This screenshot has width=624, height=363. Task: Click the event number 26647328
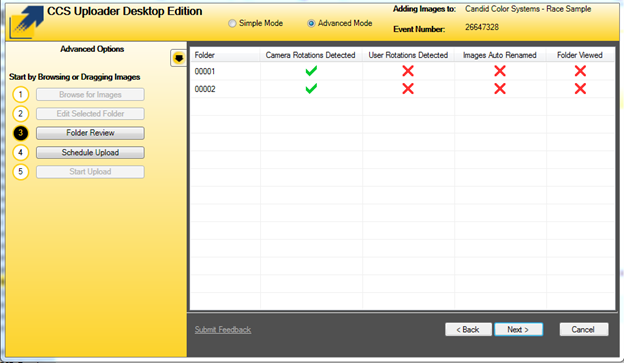click(482, 27)
